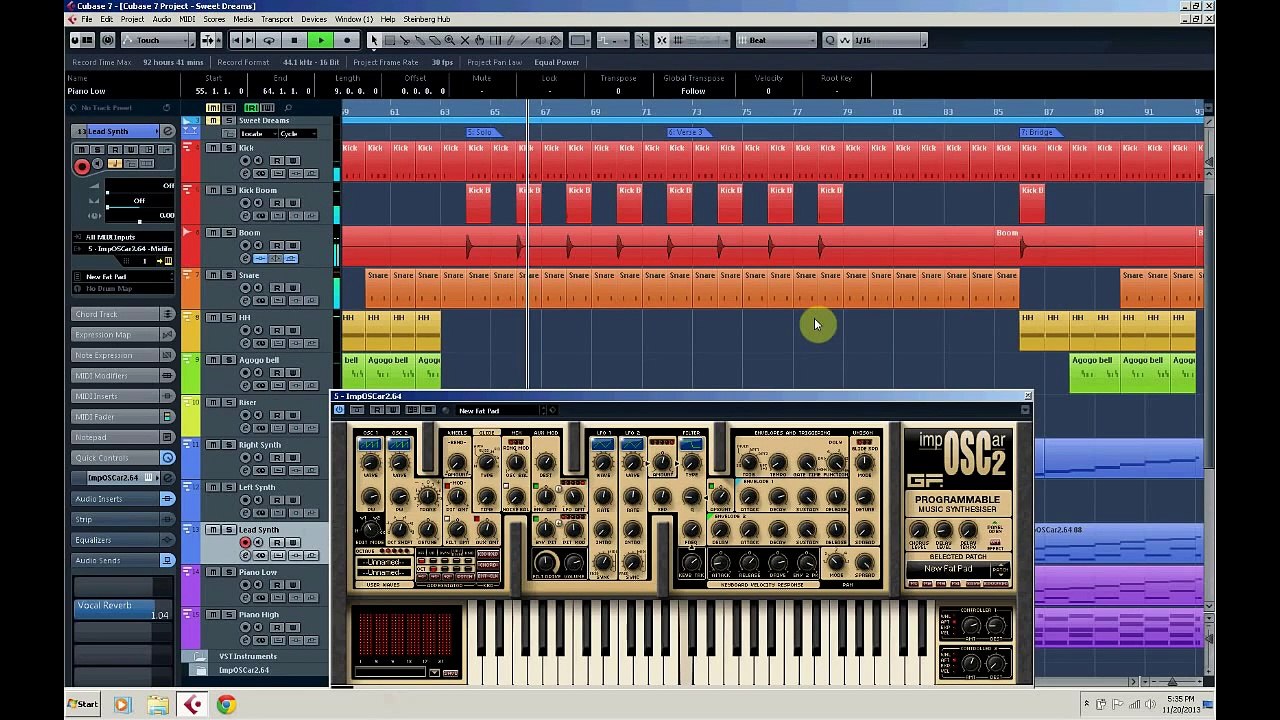The height and width of the screenshot is (720, 1280).
Task: Collapse the Audio Sends inspector section
Action: [123, 560]
